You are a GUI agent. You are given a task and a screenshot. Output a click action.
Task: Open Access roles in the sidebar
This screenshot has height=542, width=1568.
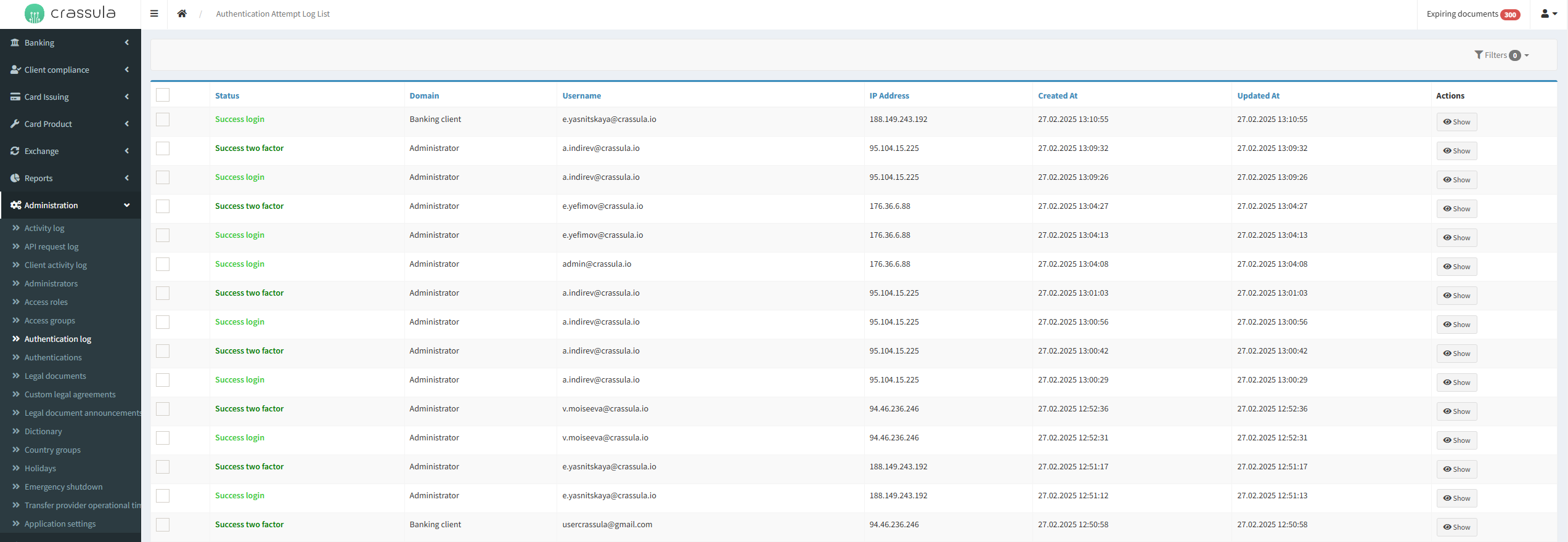pos(46,302)
